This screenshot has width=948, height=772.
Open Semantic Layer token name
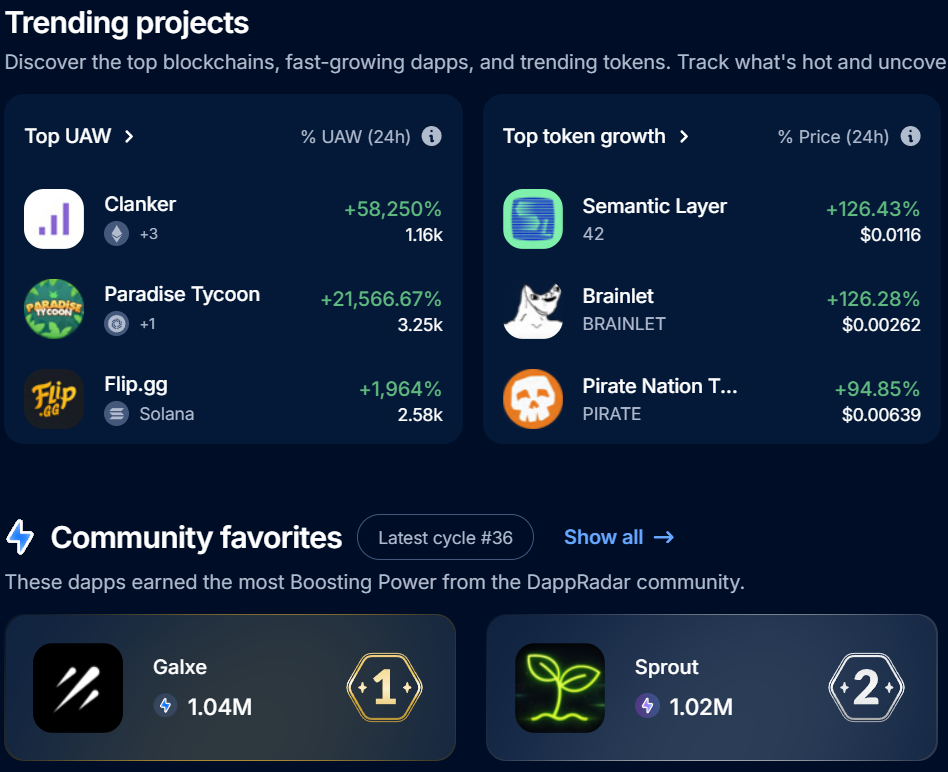pos(654,206)
